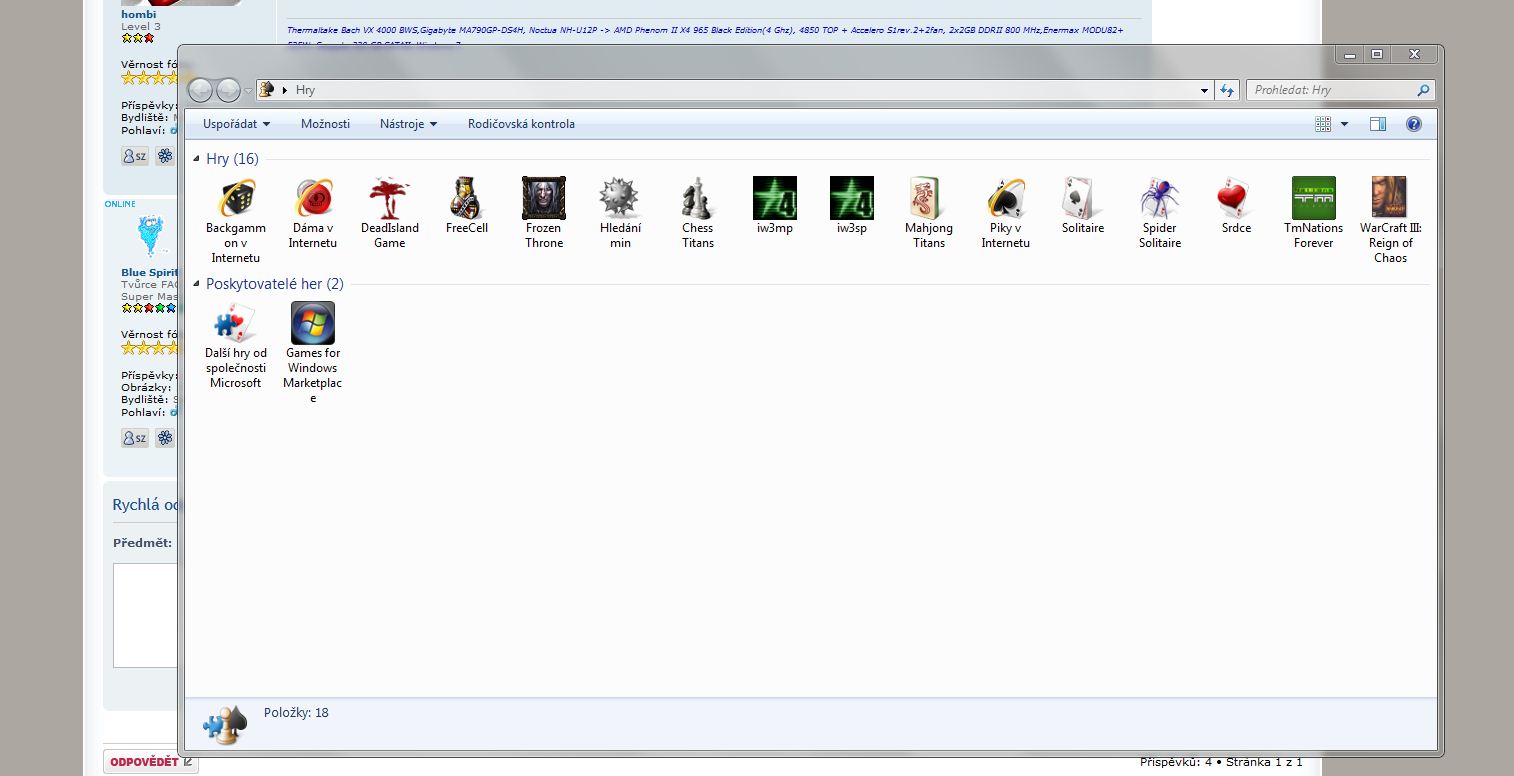Click the Možnosti toolbar item
Image resolution: width=1514 pixels, height=776 pixels.
coord(325,124)
